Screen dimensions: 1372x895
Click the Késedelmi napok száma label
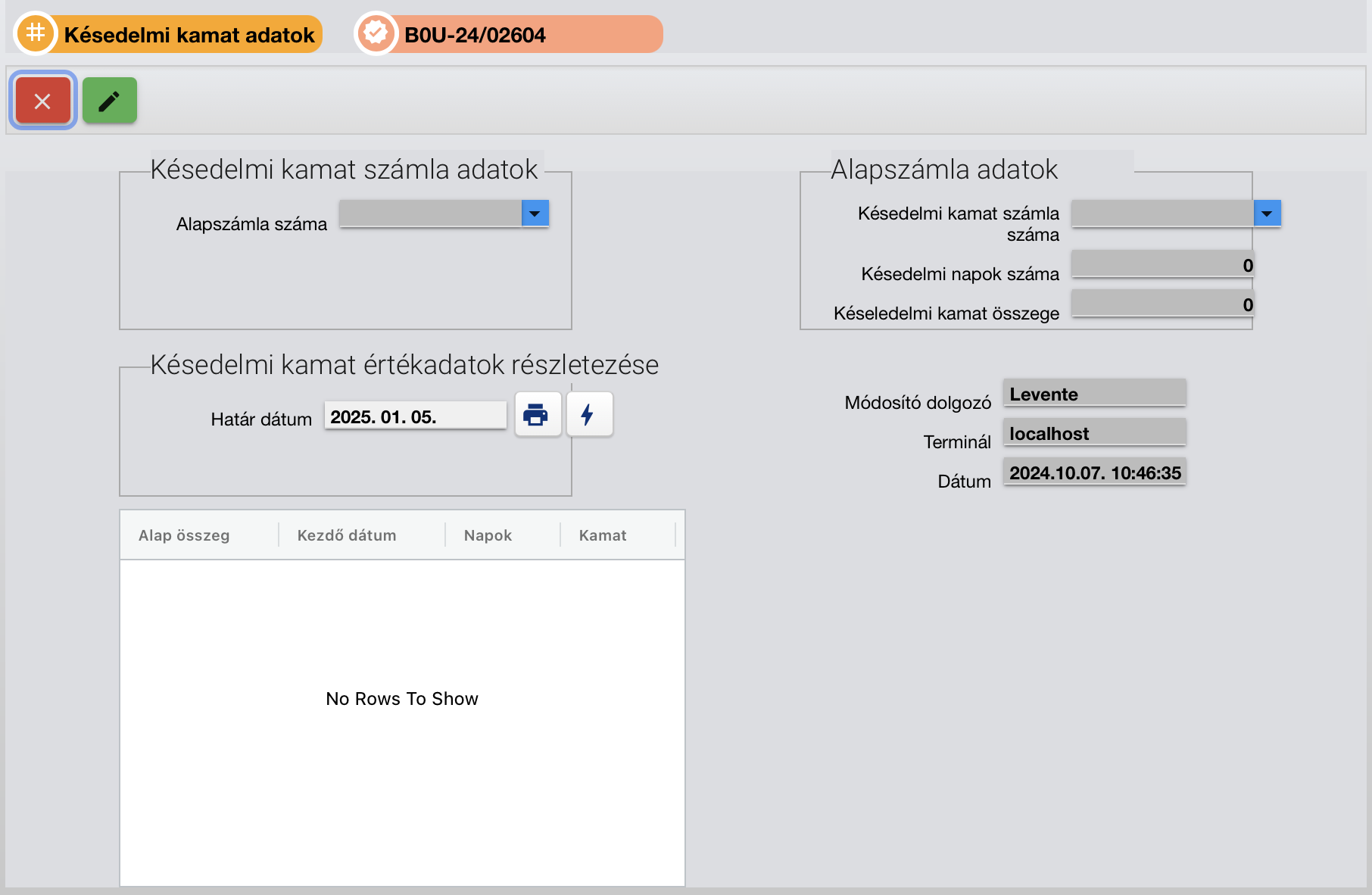(x=960, y=274)
